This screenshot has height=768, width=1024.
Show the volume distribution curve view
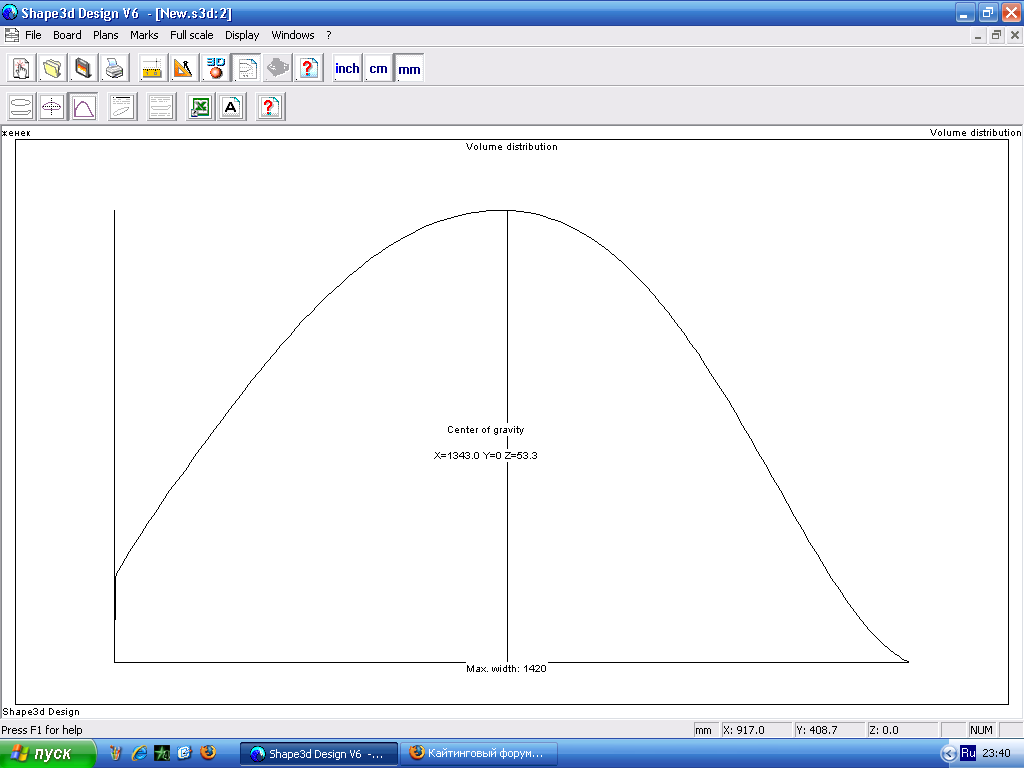(x=84, y=107)
